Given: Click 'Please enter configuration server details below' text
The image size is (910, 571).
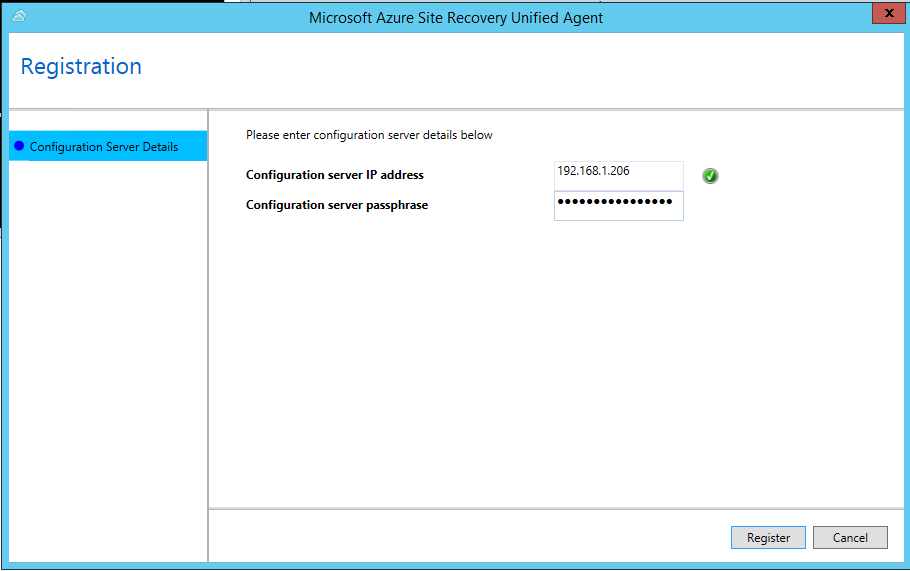Looking at the screenshot, I should 369,135.
